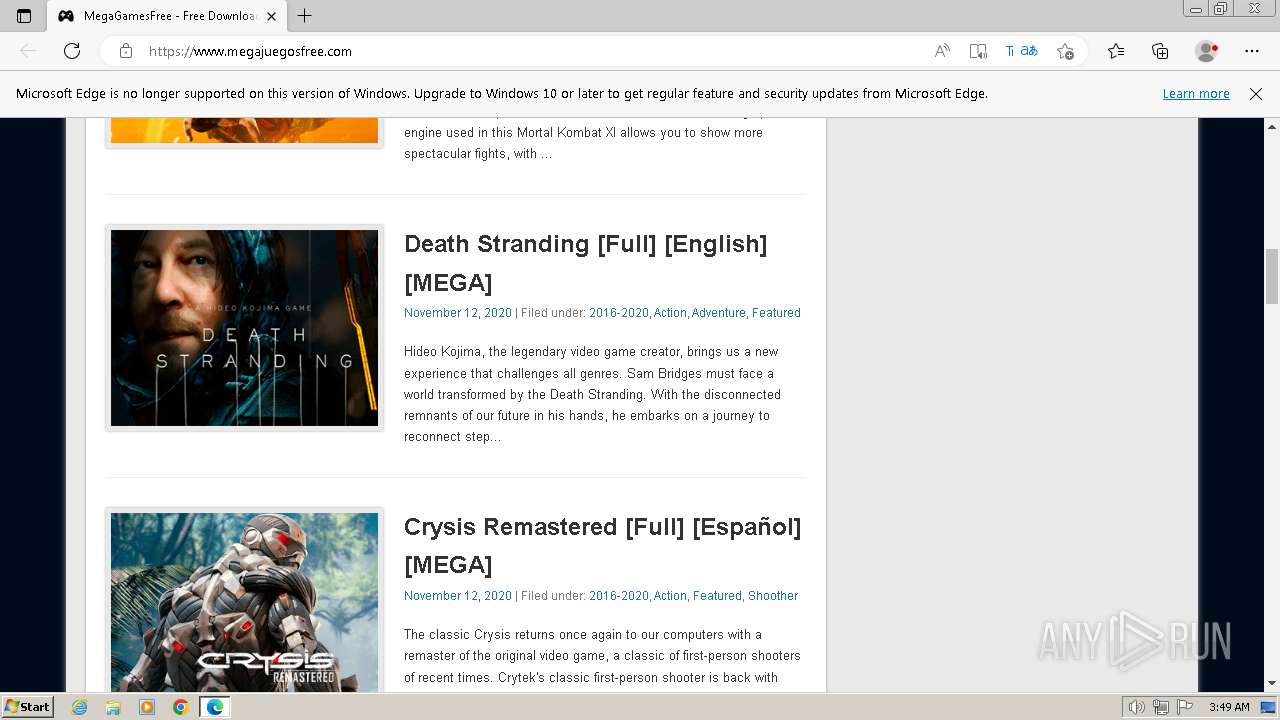Open the browser profile menu

(x=1207, y=51)
